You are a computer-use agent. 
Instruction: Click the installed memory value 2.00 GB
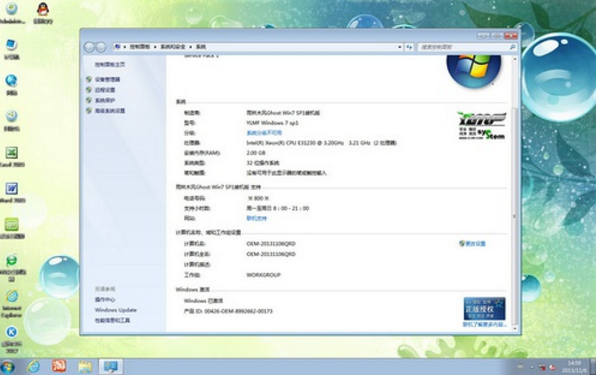256,153
